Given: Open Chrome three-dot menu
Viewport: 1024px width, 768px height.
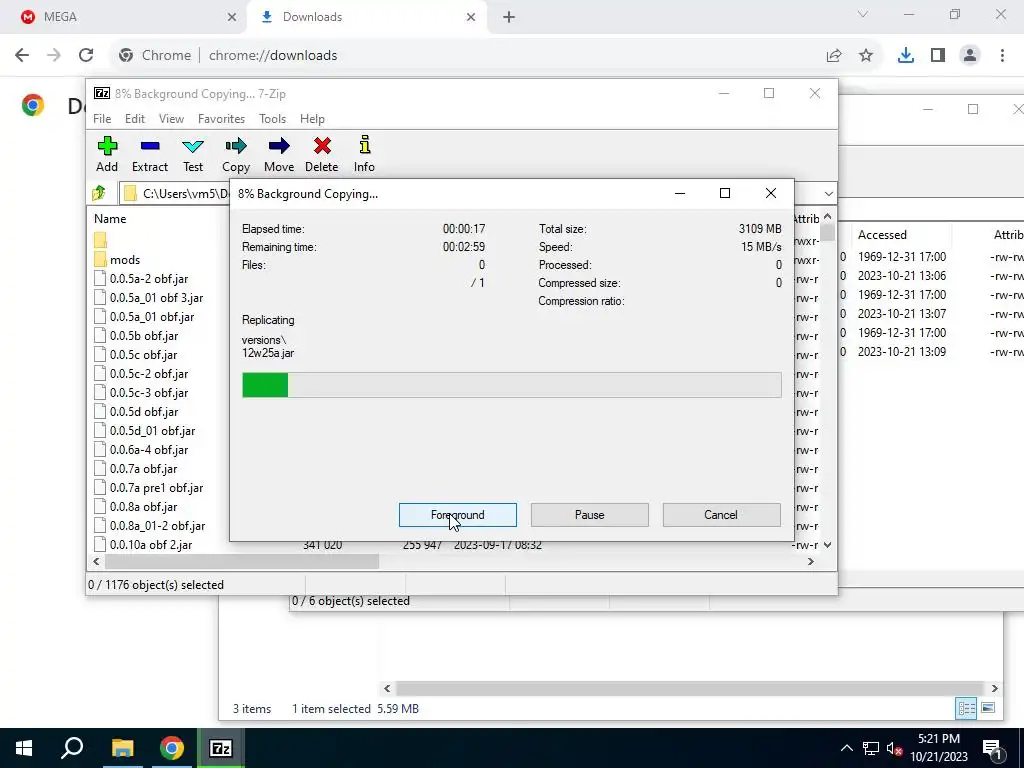Looking at the screenshot, I should click(x=1002, y=56).
